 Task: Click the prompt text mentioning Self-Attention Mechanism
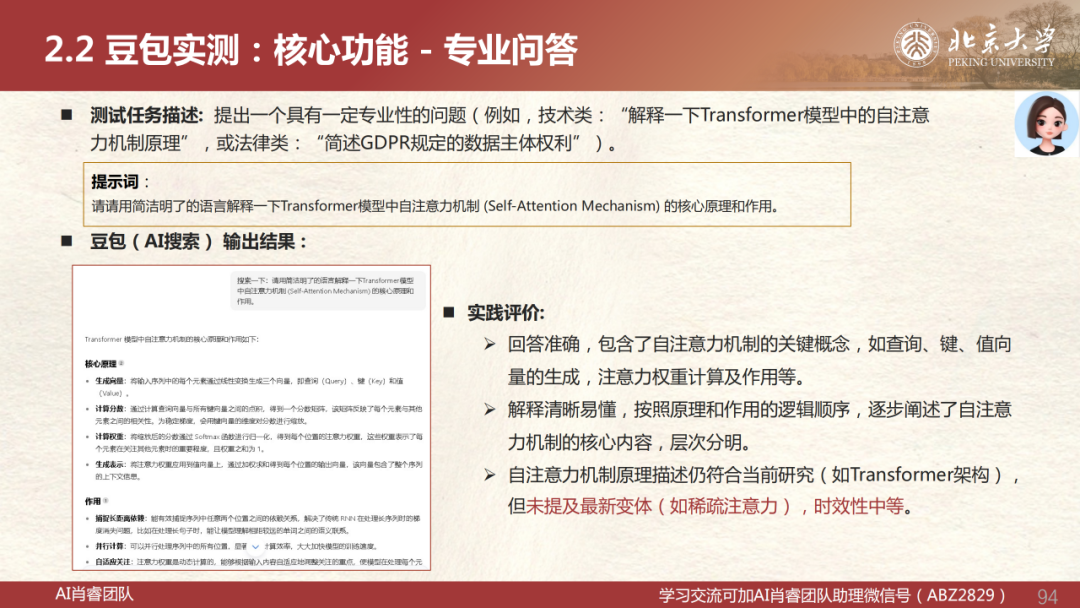pyautogui.click(x=435, y=206)
